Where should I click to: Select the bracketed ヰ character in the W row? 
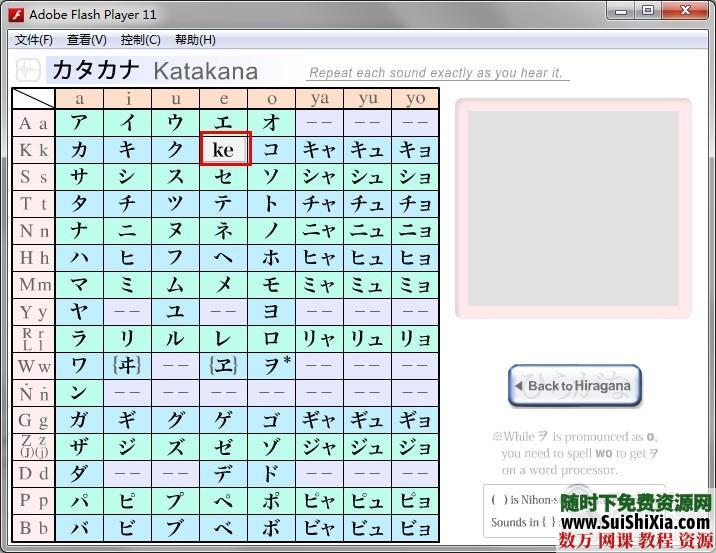point(127,365)
